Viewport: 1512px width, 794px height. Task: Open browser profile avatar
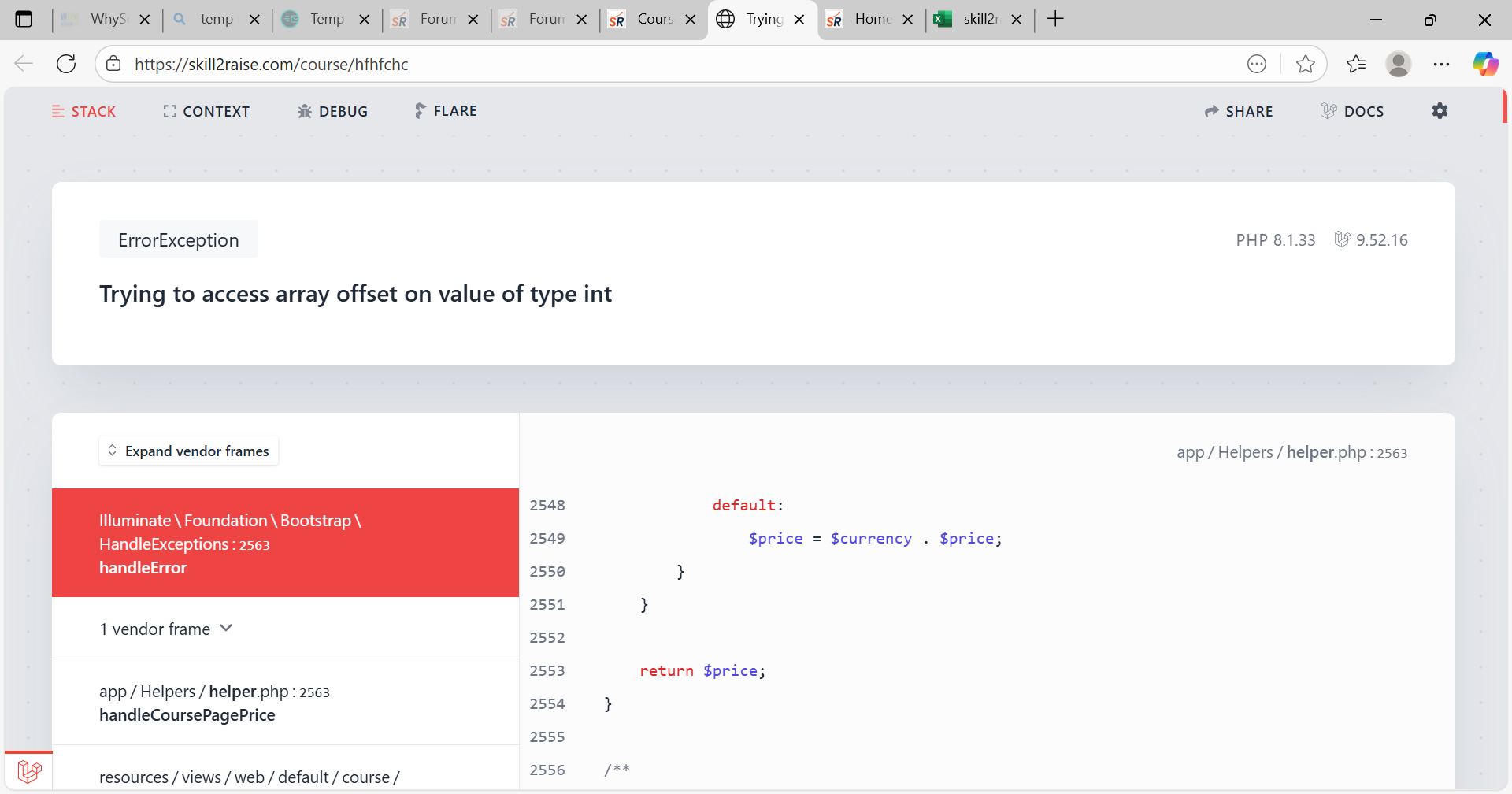1398,64
